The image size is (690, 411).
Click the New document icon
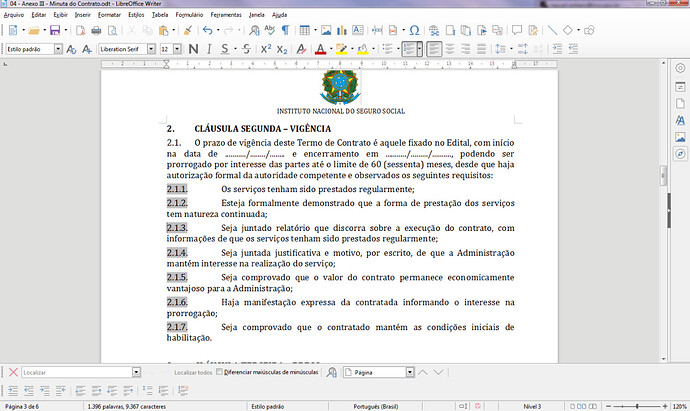coord(13,30)
